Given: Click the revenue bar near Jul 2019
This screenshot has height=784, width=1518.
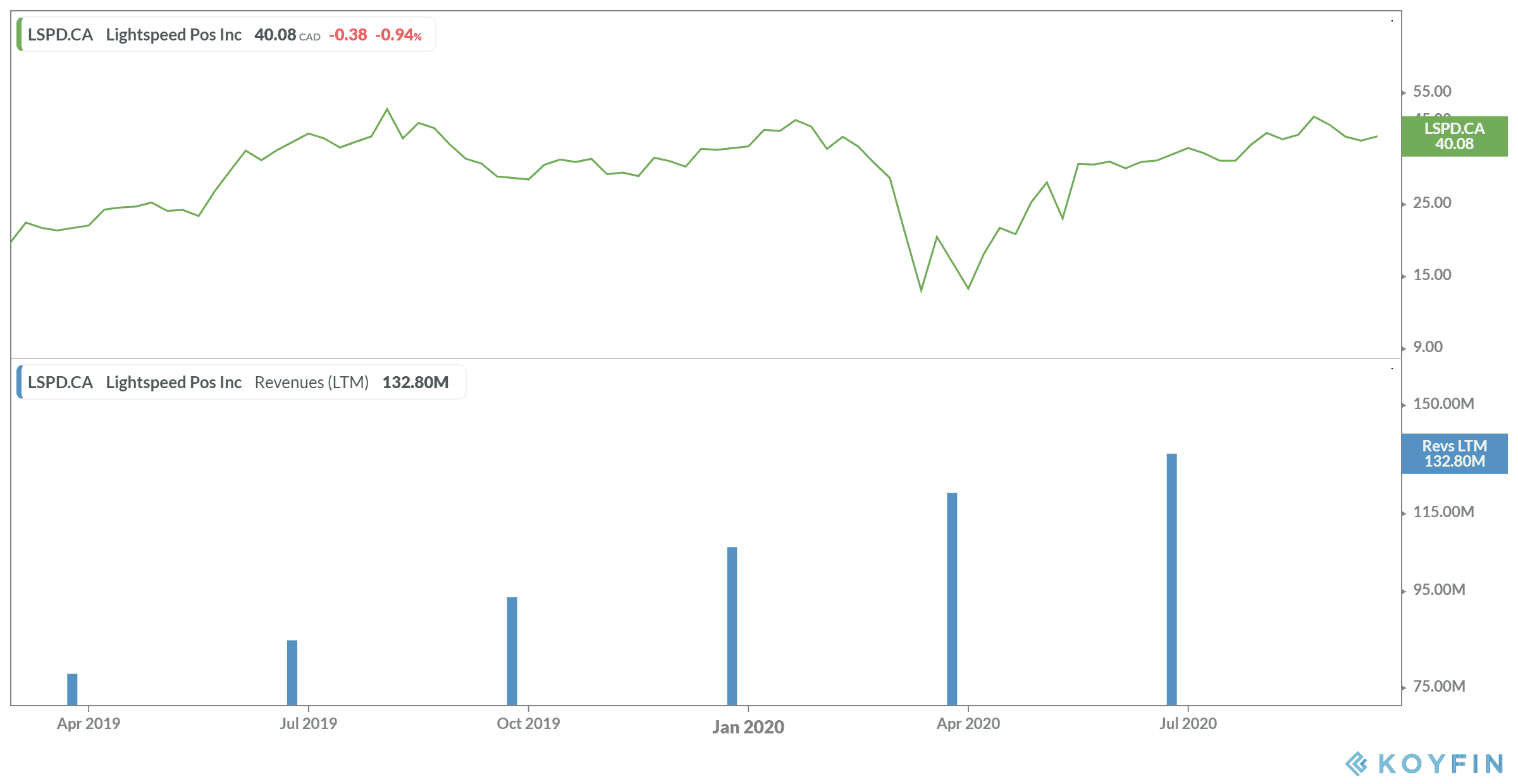Looking at the screenshot, I should click(x=292, y=672).
